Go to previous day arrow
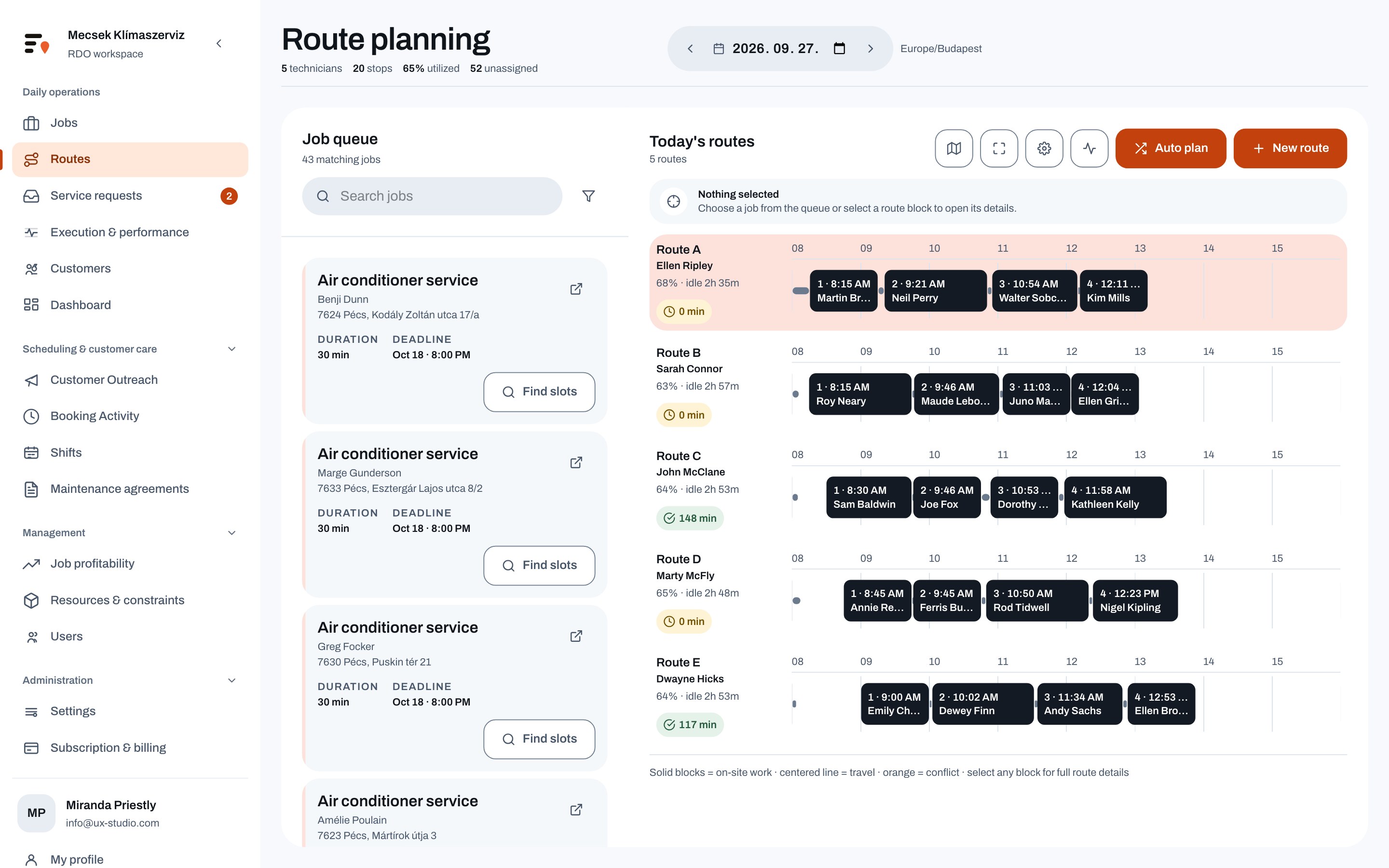This screenshot has height=868, width=1389. point(691,49)
